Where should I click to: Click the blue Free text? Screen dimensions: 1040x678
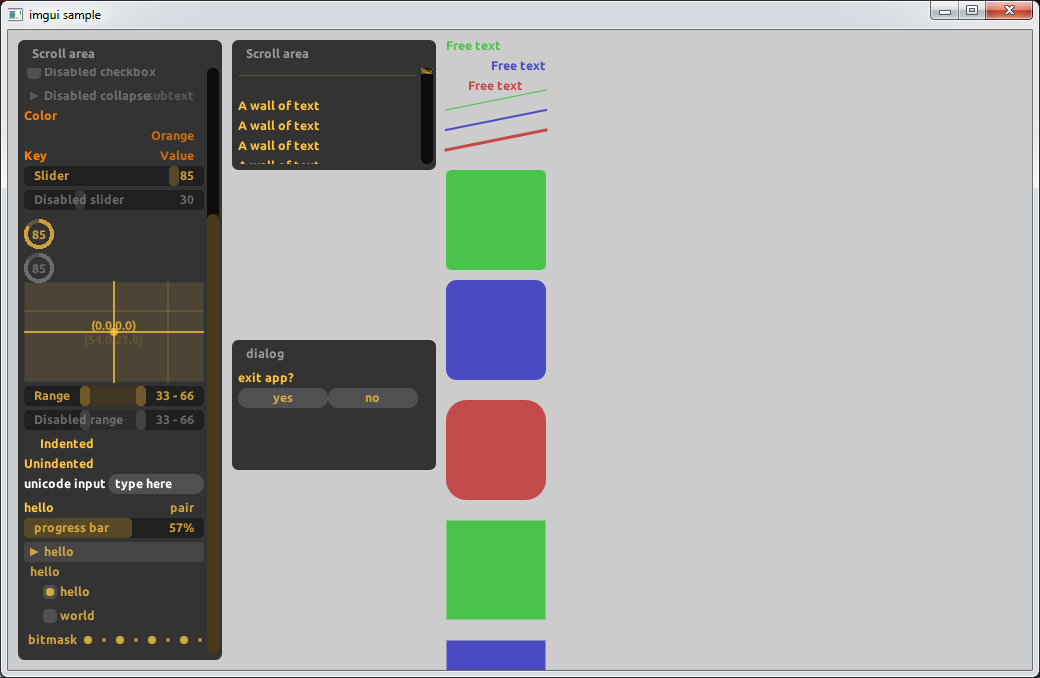[518, 66]
